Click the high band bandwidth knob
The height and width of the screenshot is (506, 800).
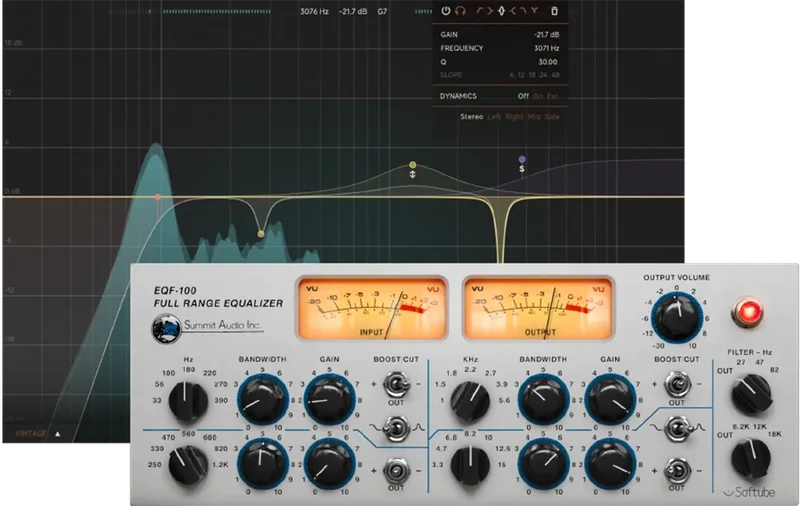pos(543,464)
